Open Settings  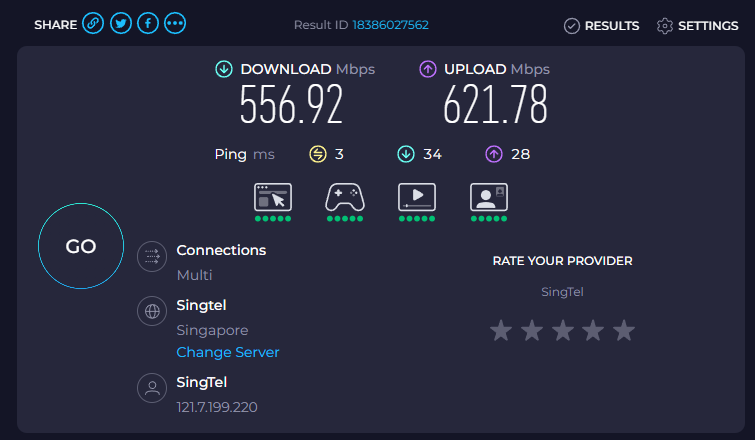tap(697, 26)
